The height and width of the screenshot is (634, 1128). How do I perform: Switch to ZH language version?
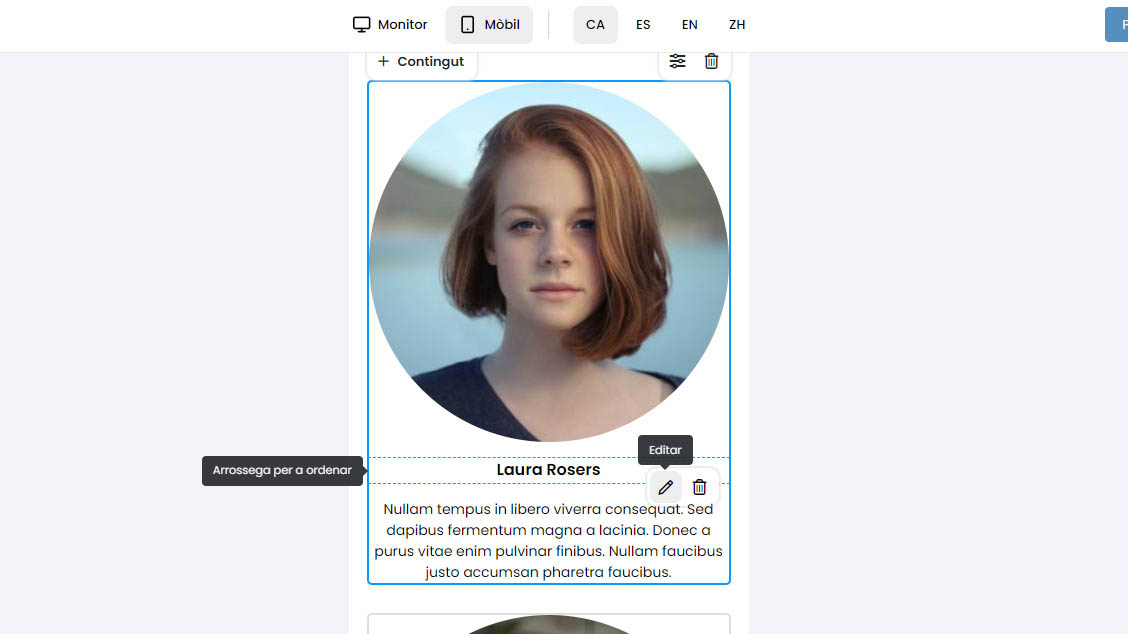point(737,24)
